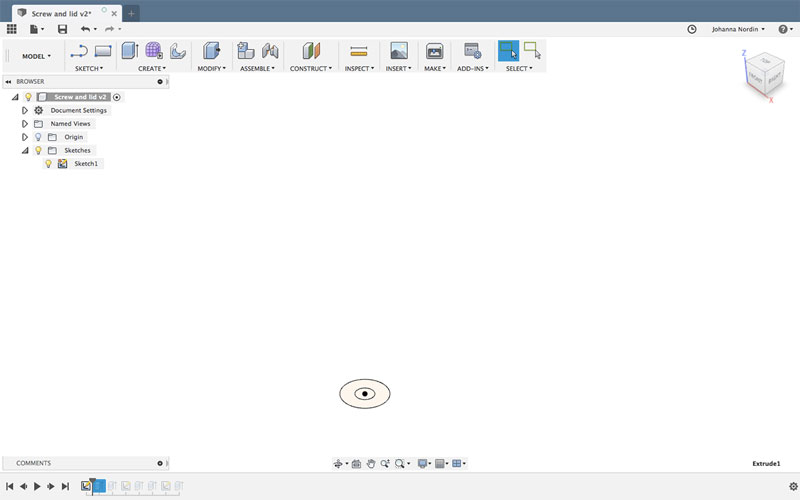
Task: Expand the Named Views node
Action: (x=24, y=123)
